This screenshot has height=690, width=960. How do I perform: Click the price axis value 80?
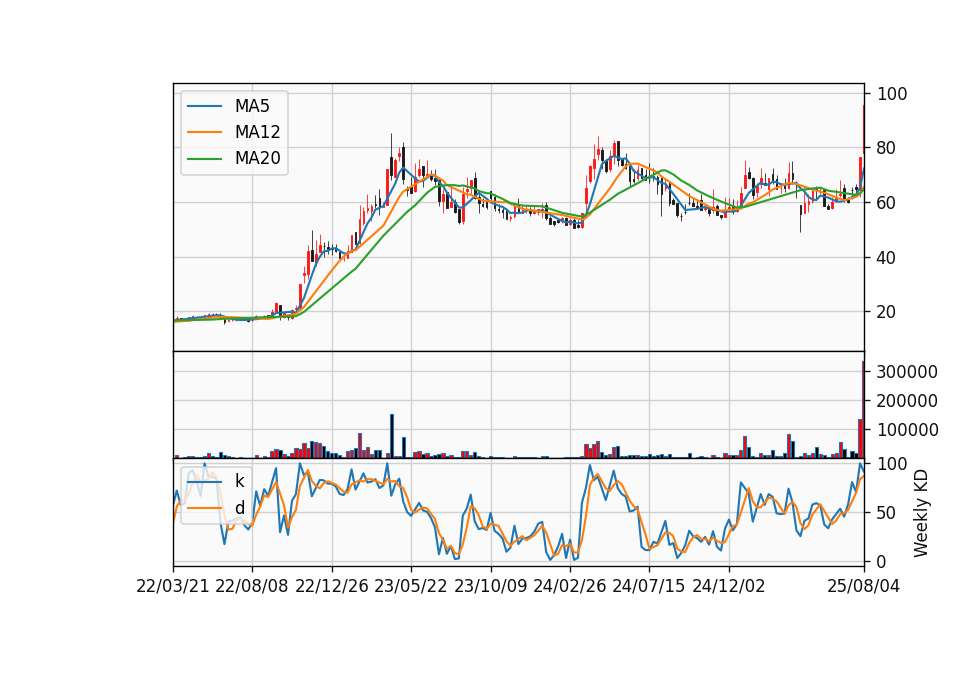point(887,148)
